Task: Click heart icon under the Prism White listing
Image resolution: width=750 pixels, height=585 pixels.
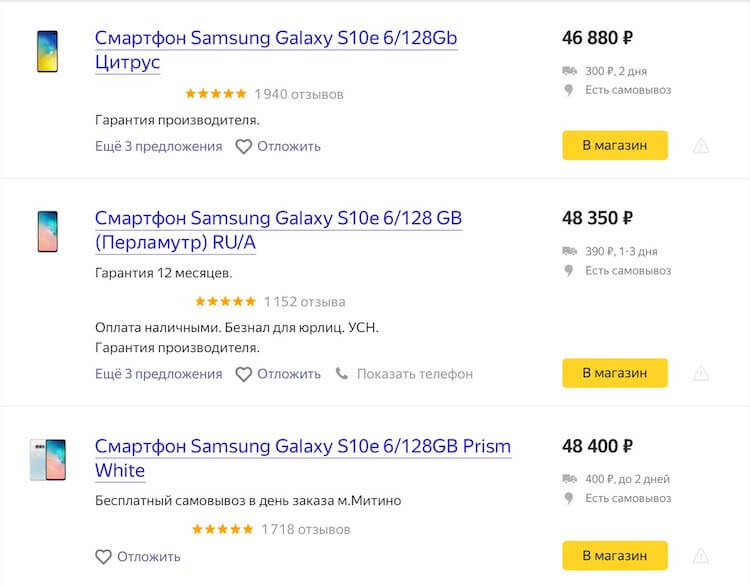Action: pyautogui.click(x=103, y=556)
